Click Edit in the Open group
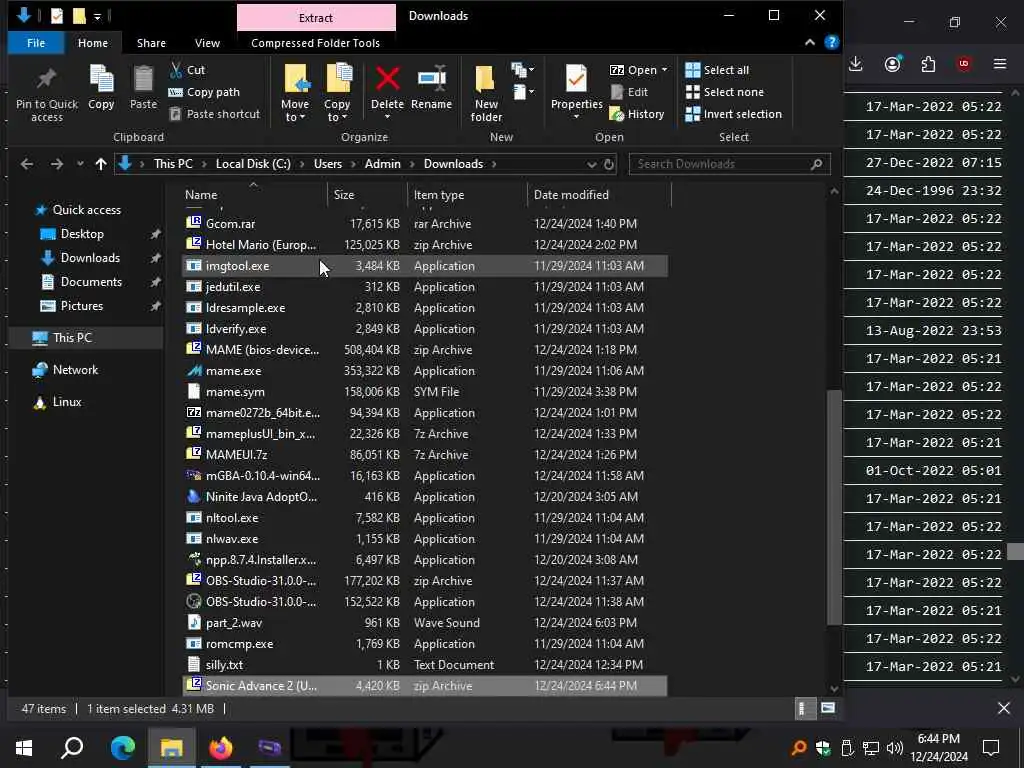This screenshot has width=1024, height=768. click(630, 92)
